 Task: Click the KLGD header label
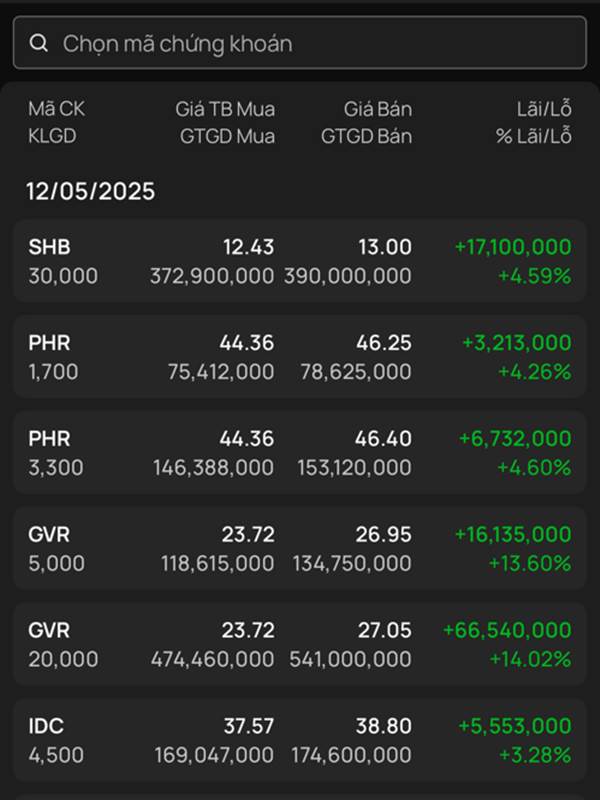(x=52, y=136)
